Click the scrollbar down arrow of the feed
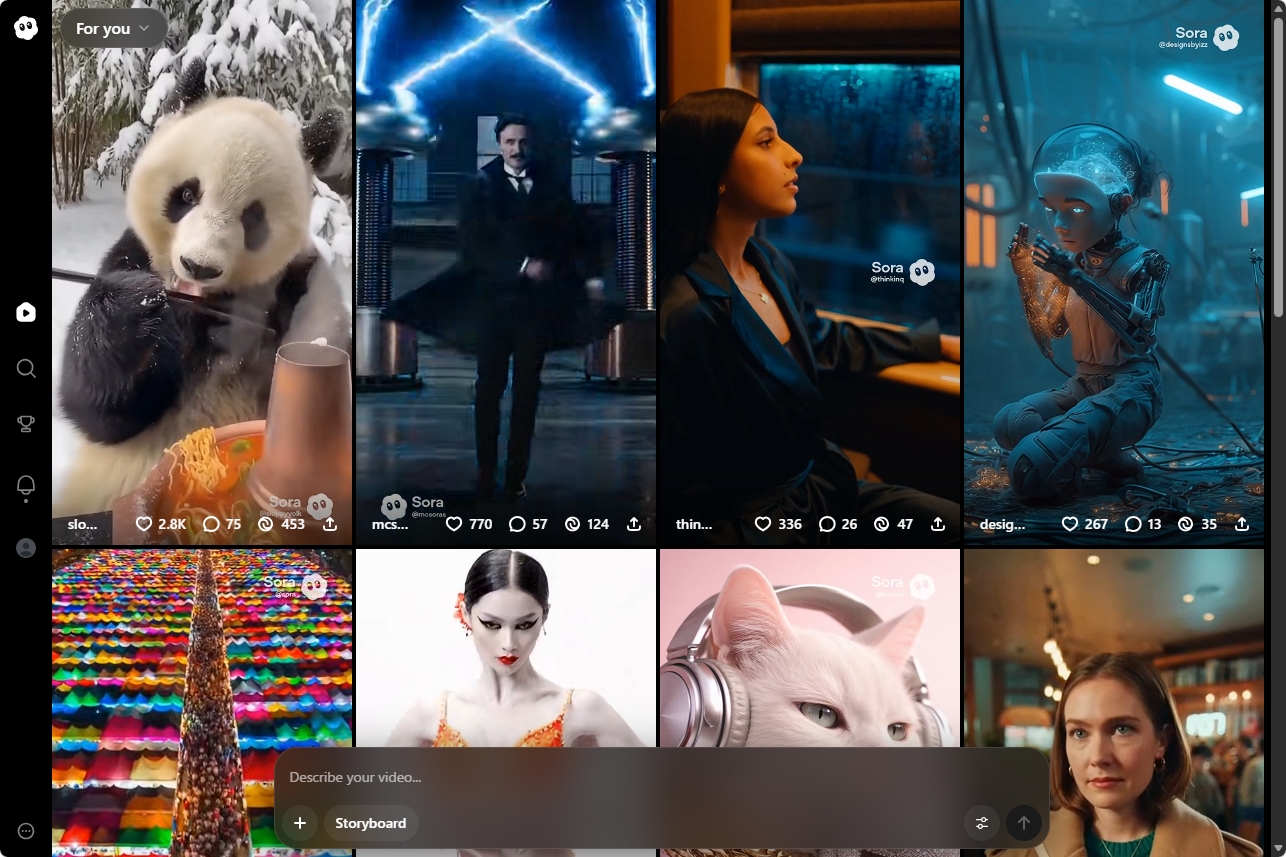1286x857 pixels. (1277, 848)
